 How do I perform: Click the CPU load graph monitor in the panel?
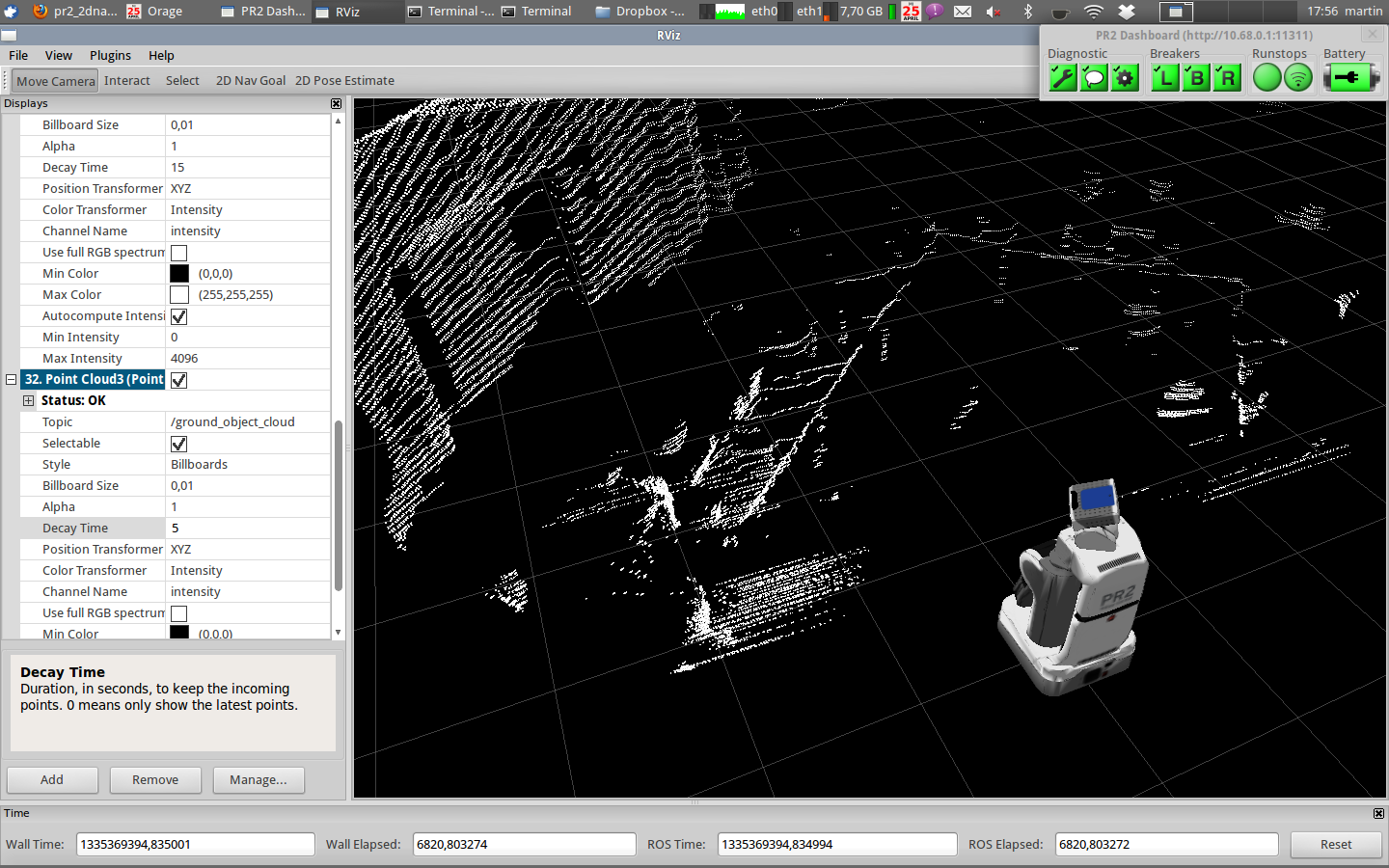coord(729,12)
